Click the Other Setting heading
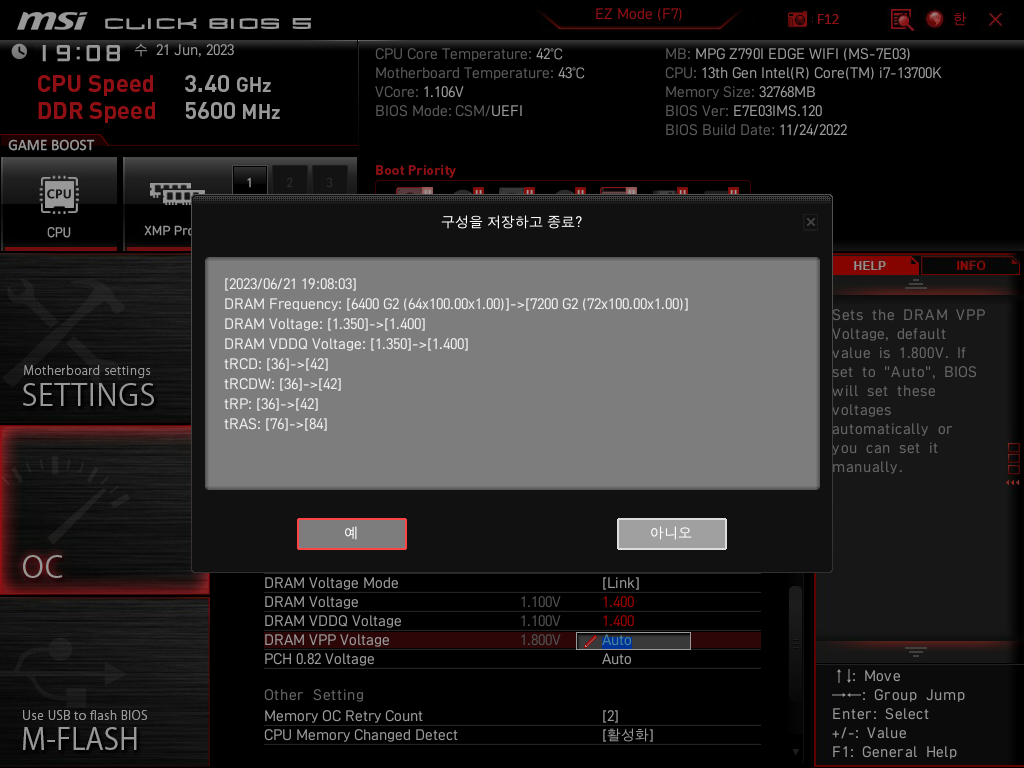 pos(313,696)
